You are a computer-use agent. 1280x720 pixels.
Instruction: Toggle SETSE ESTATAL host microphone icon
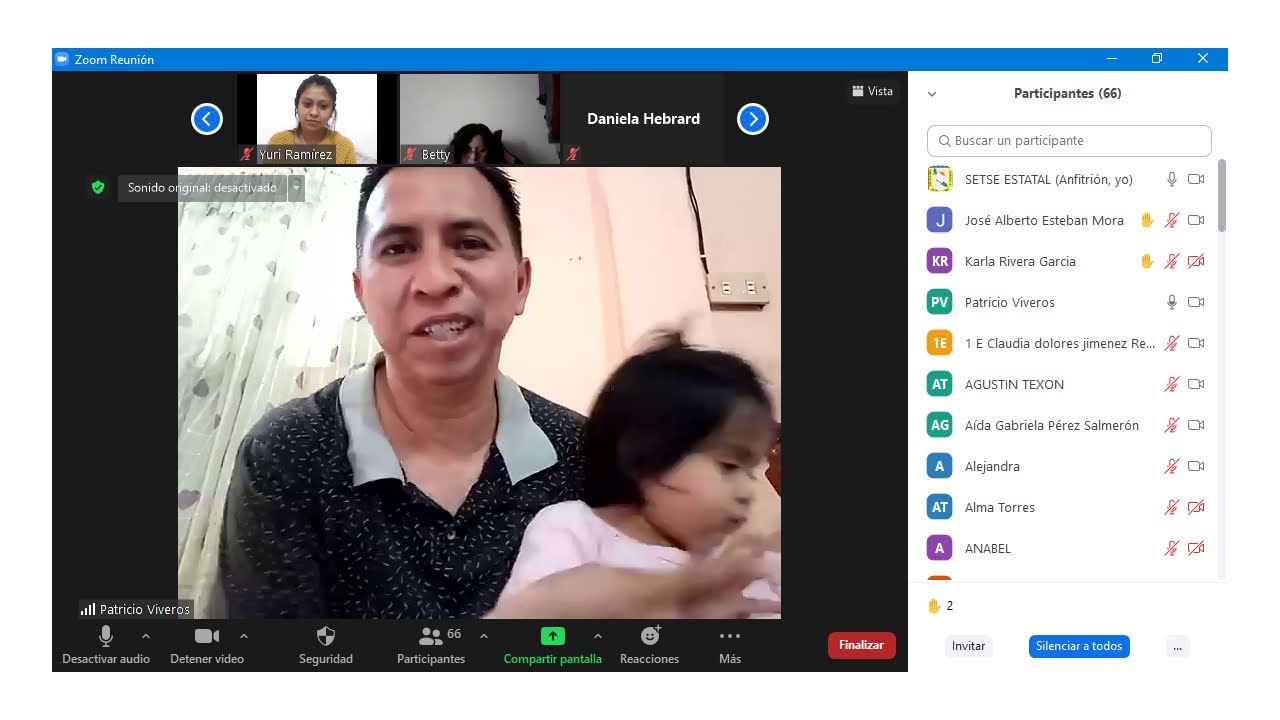1172,179
